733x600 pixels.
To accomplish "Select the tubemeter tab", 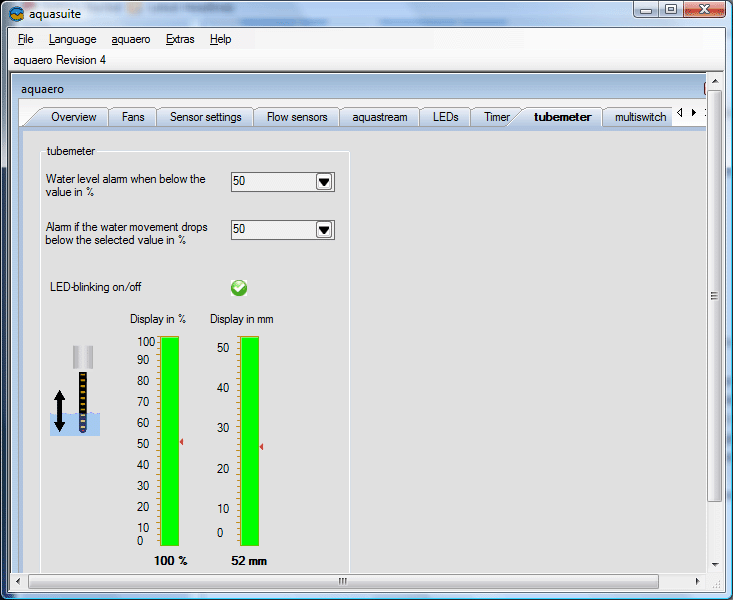I will tap(562, 117).
